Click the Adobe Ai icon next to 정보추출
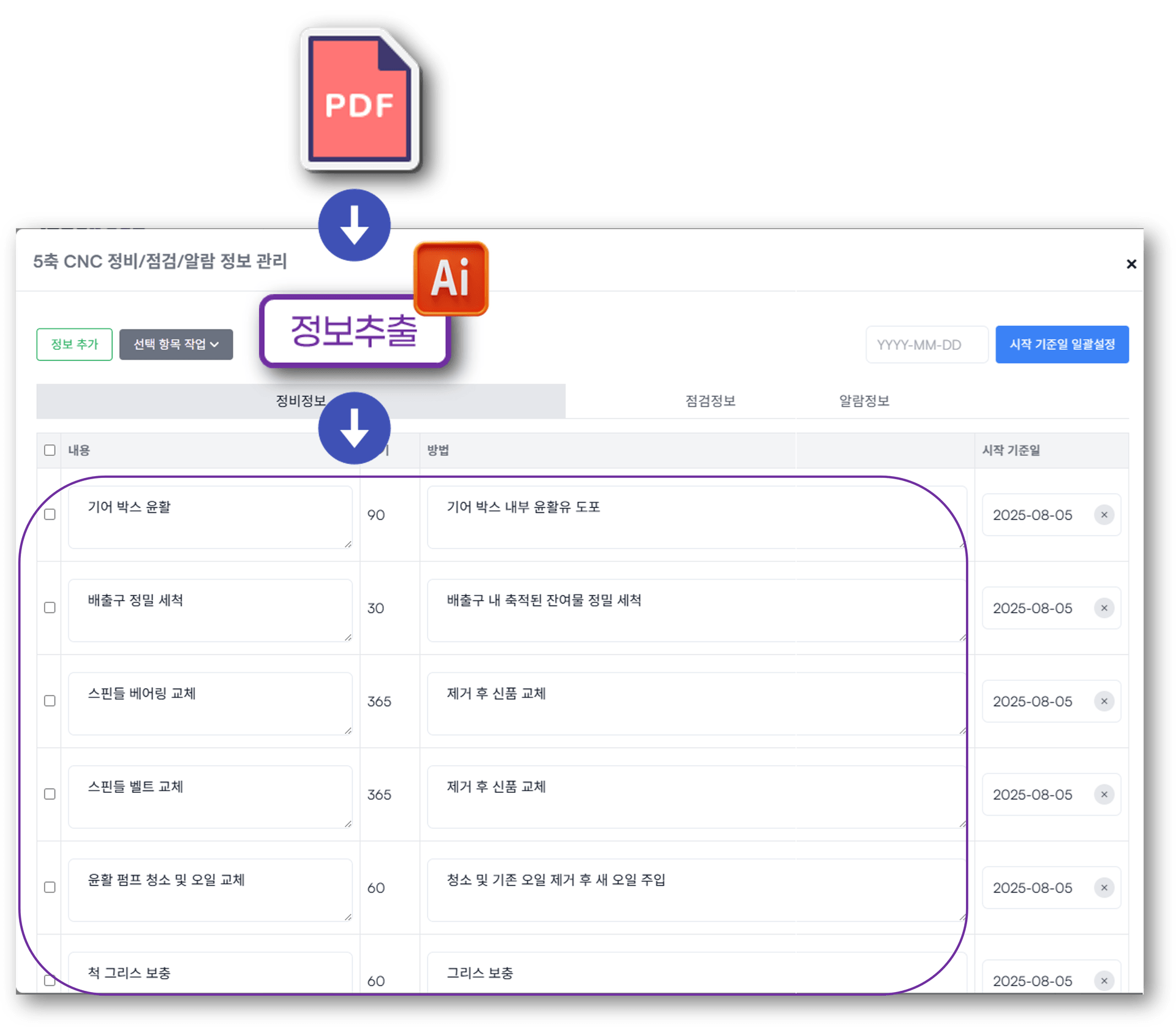 [x=451, y=279]
